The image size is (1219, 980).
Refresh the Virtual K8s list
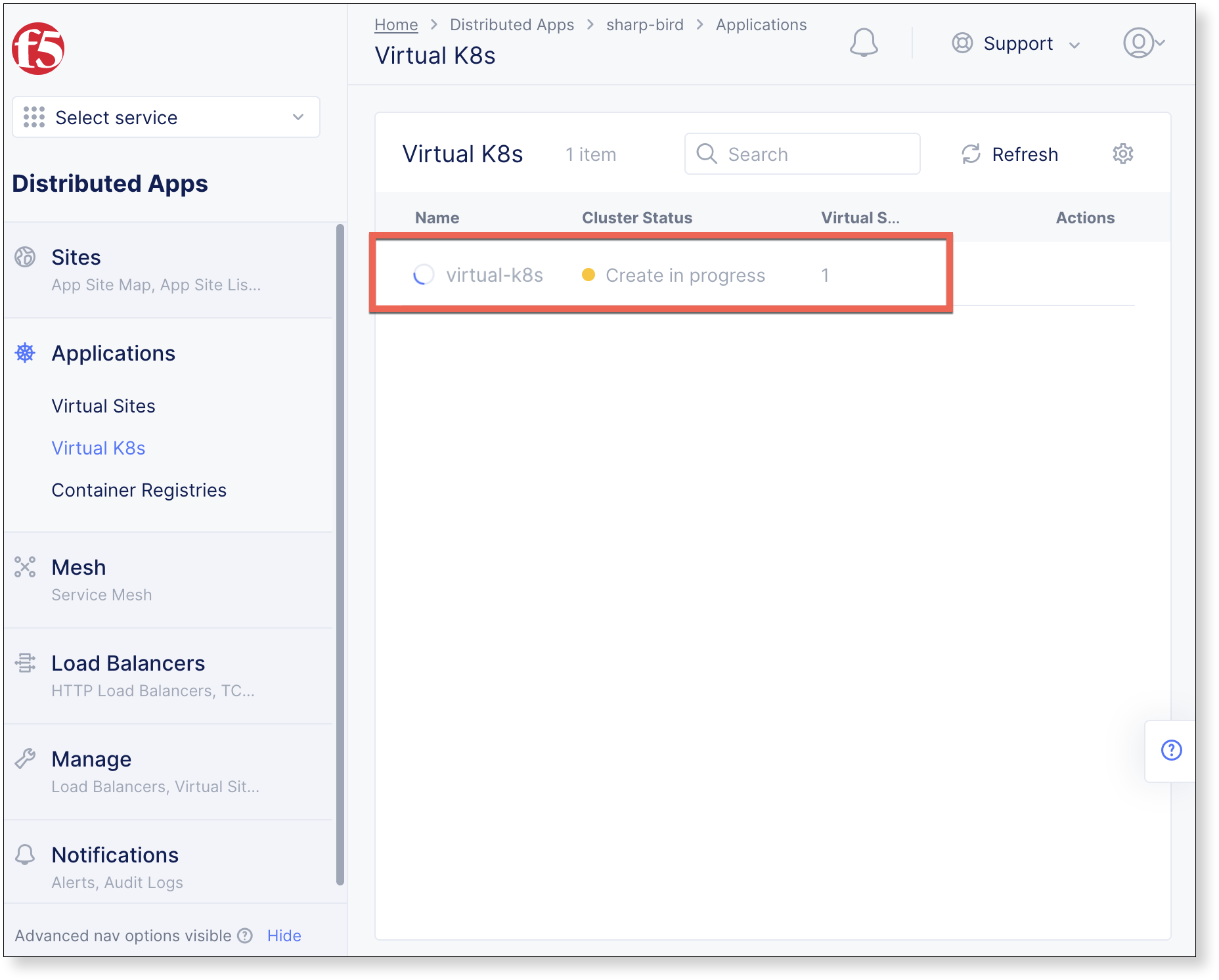[1009, 154]
